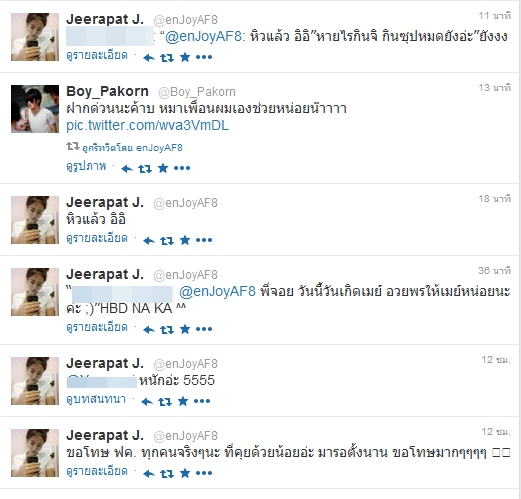Favorite the หนักอ่ะ 5555 tweet

[183, 401]
